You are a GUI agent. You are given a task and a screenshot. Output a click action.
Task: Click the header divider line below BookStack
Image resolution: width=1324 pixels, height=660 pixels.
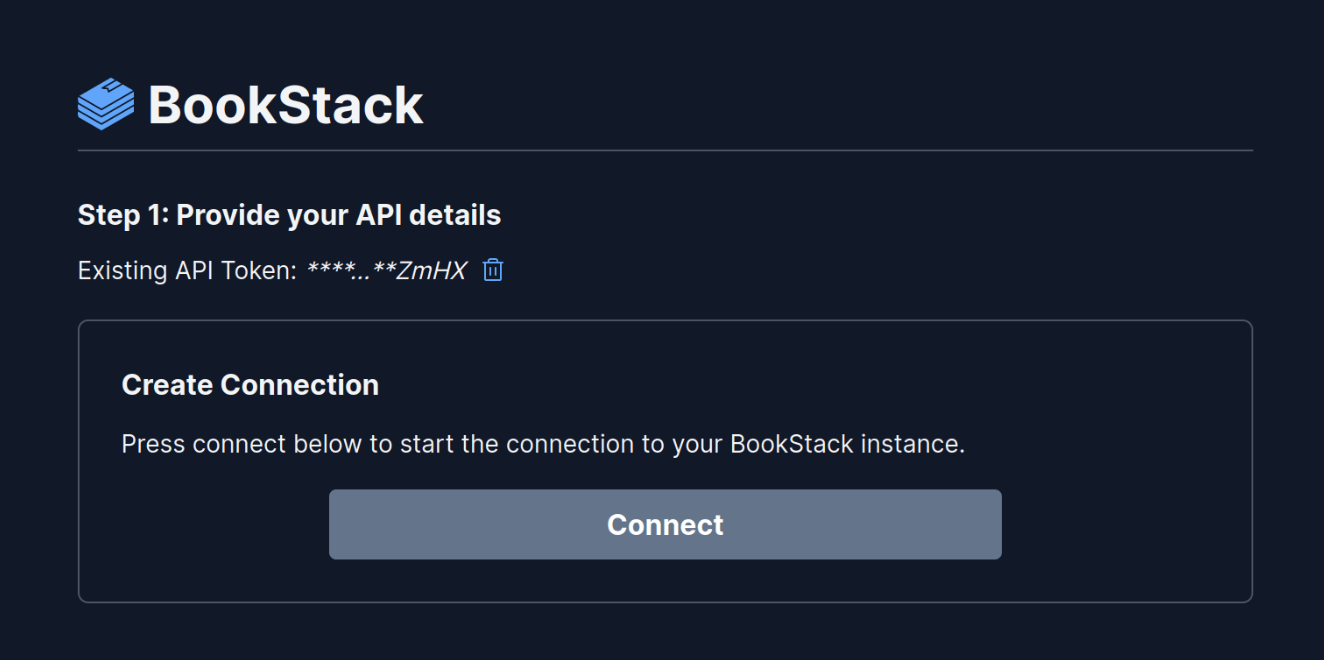click(664, 151)
